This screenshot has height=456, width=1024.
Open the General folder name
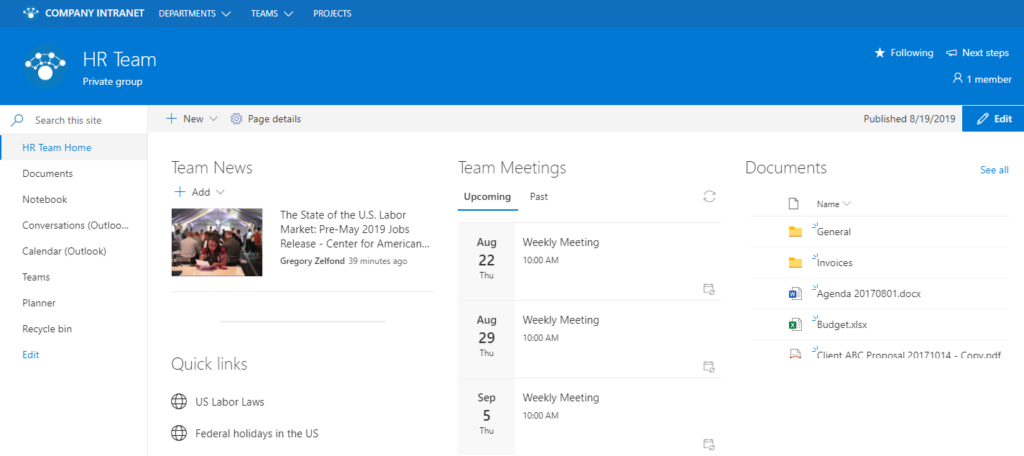click(834, 231)
